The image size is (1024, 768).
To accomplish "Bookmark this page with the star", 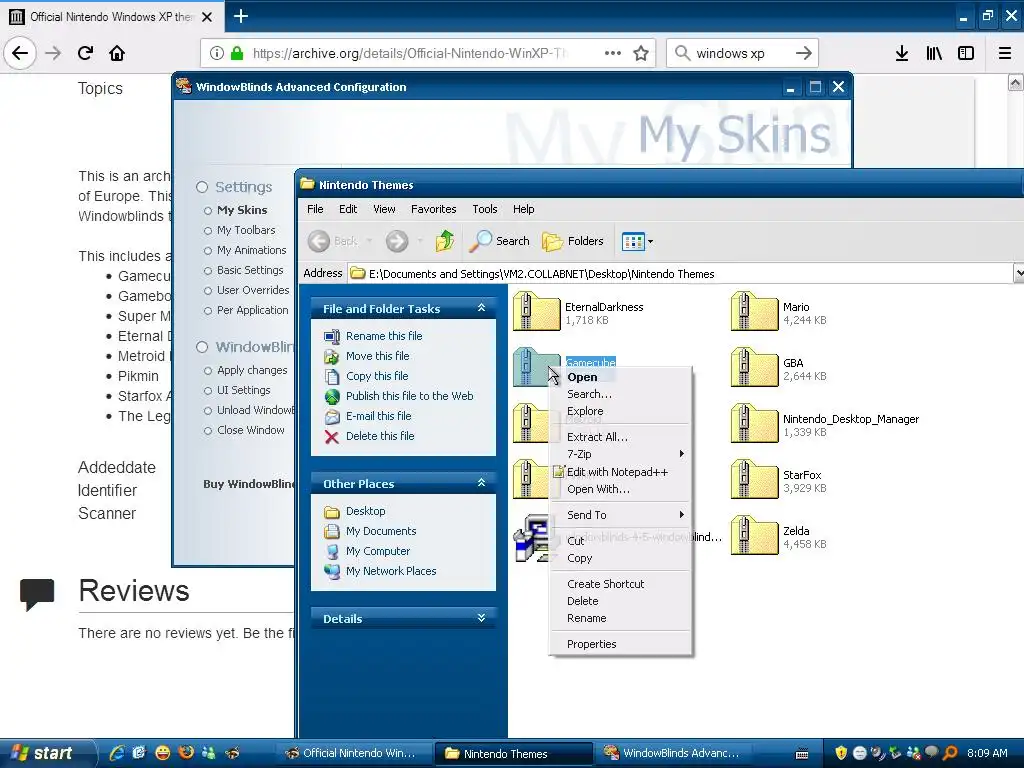I will point(641,53).
